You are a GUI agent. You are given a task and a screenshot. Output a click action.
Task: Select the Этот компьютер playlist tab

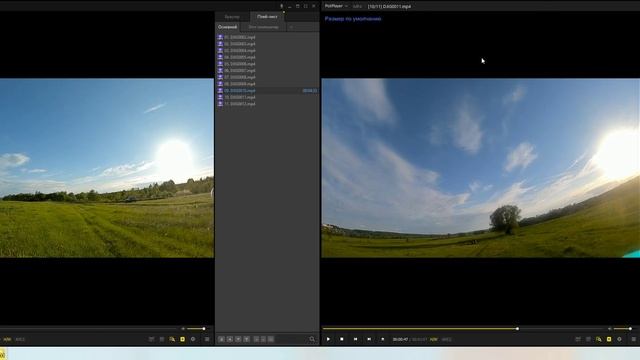click(263, 27)
